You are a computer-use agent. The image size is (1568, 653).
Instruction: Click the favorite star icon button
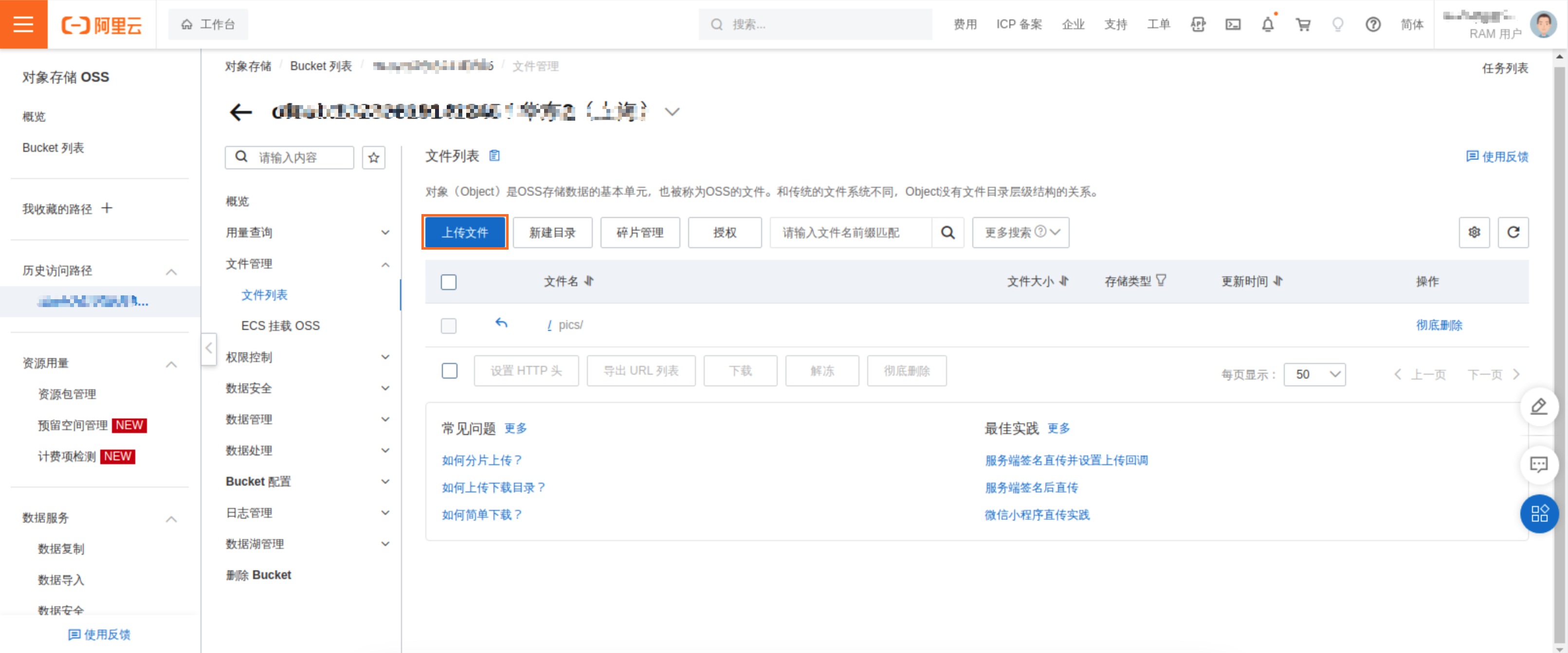(x=373, y=158)
